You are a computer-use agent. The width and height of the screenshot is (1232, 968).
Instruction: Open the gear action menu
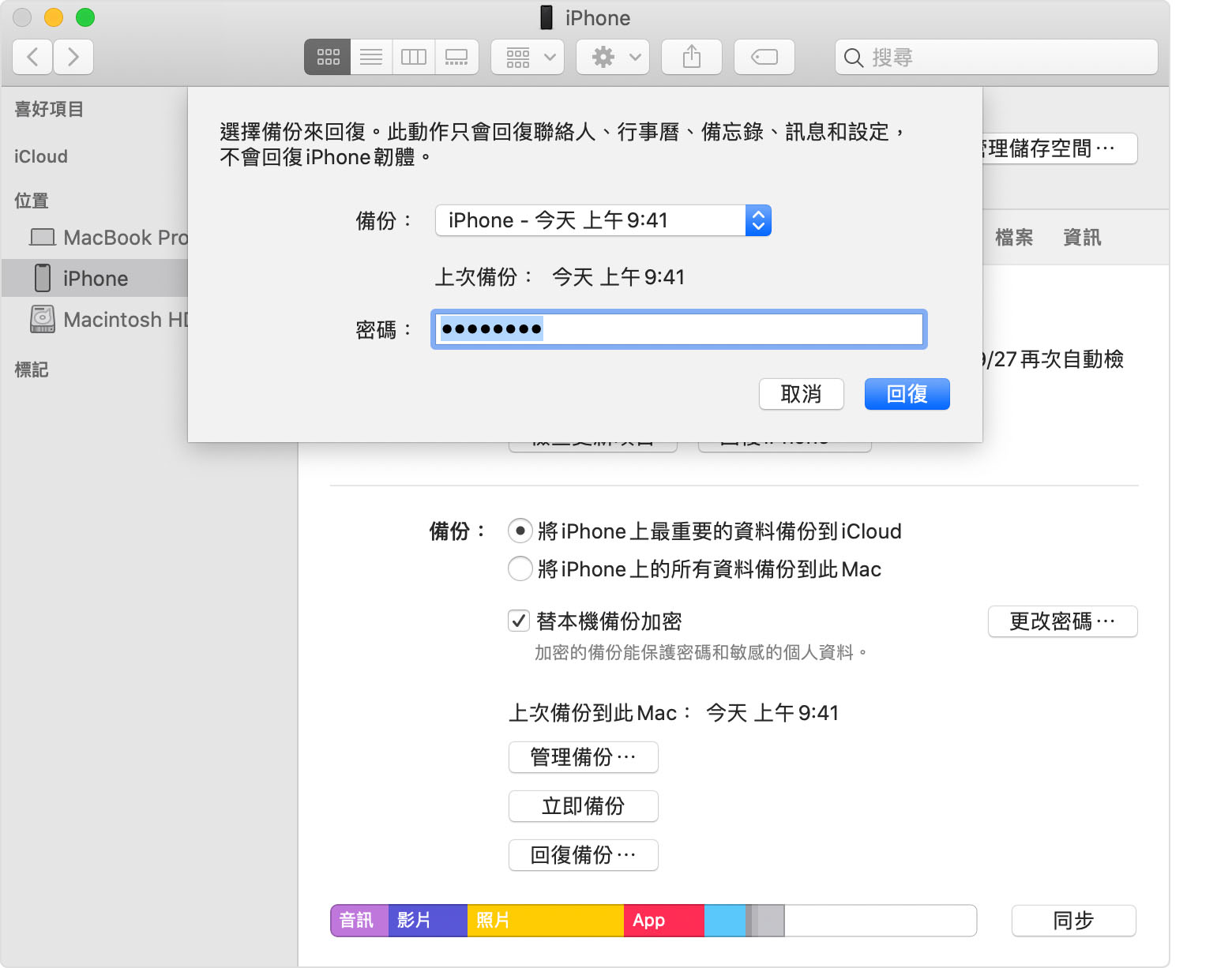coord(613,57)
